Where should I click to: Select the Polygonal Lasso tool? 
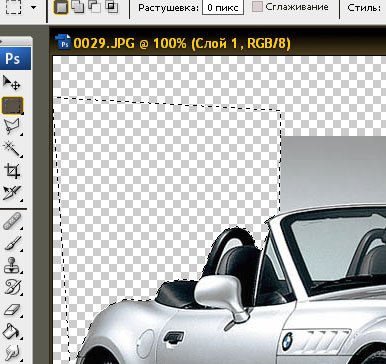coord(12,127)
